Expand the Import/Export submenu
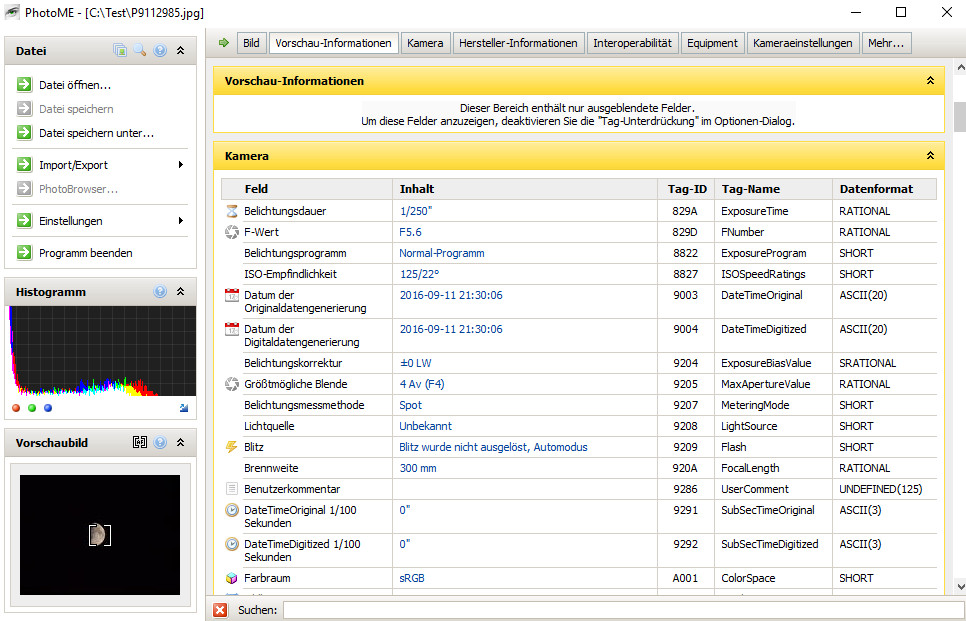This screenshot has width=966, height=621. click(180, 165)
